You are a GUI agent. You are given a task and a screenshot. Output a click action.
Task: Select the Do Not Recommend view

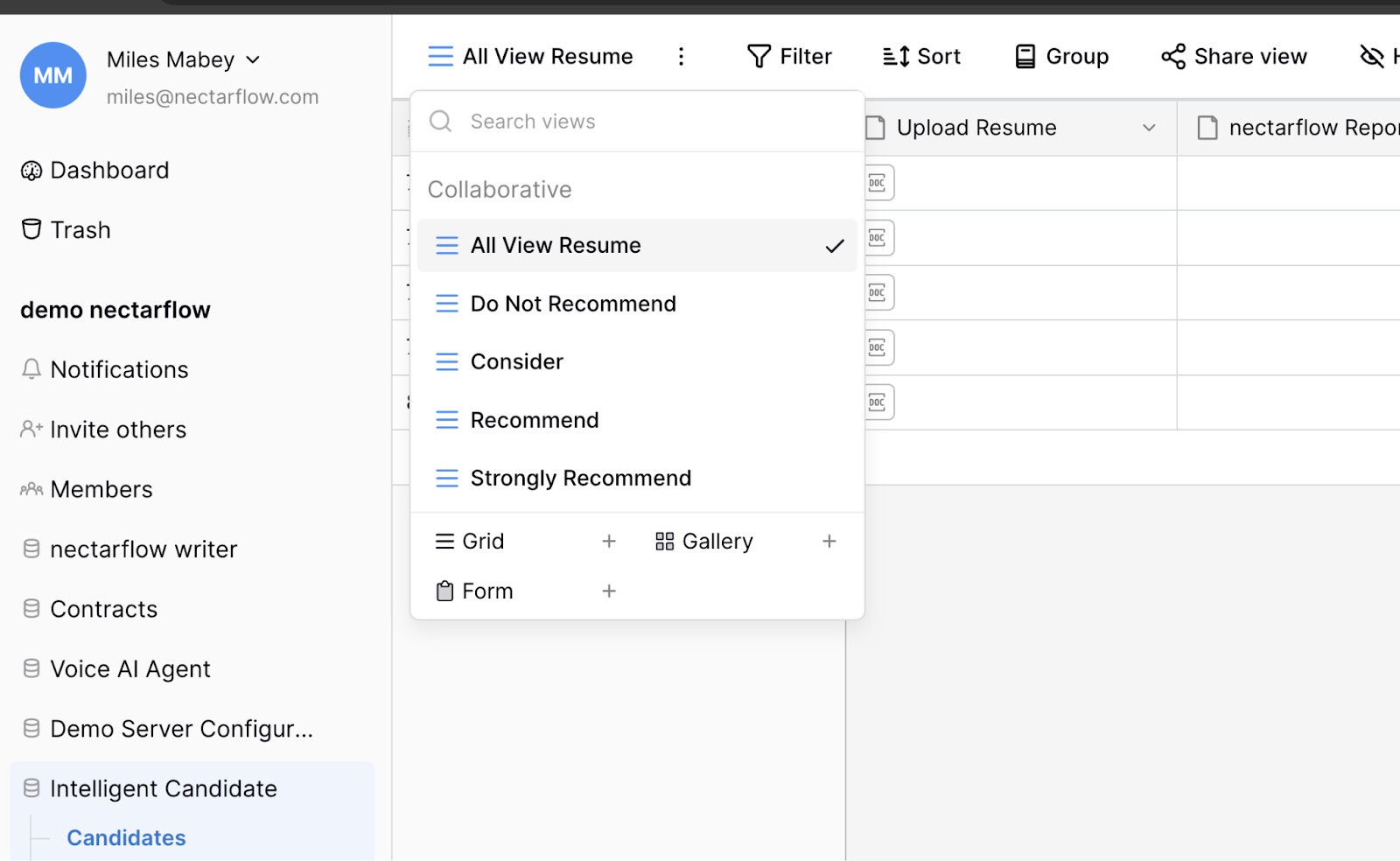point(573,304)
